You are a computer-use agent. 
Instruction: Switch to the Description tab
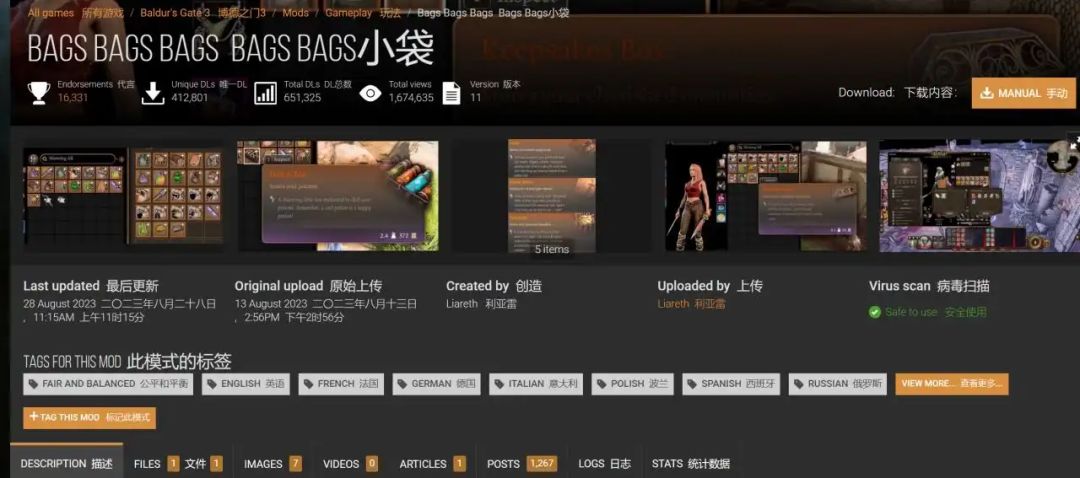click(66, 464)
